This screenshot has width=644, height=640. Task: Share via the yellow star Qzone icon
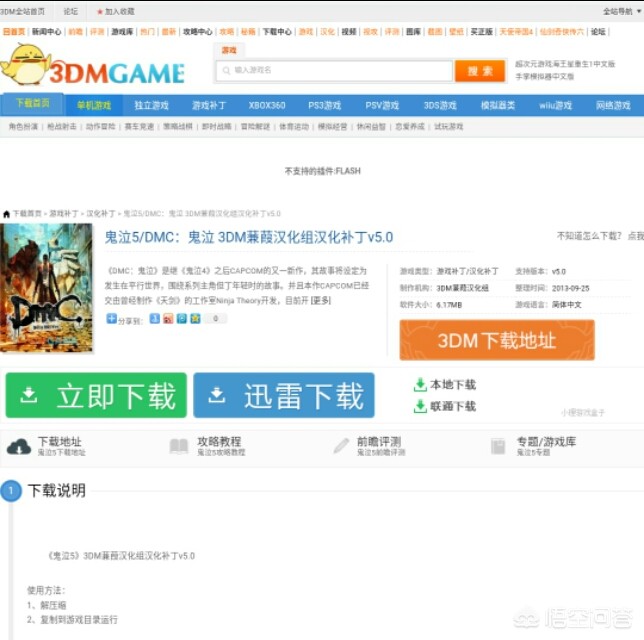point(196,319)
